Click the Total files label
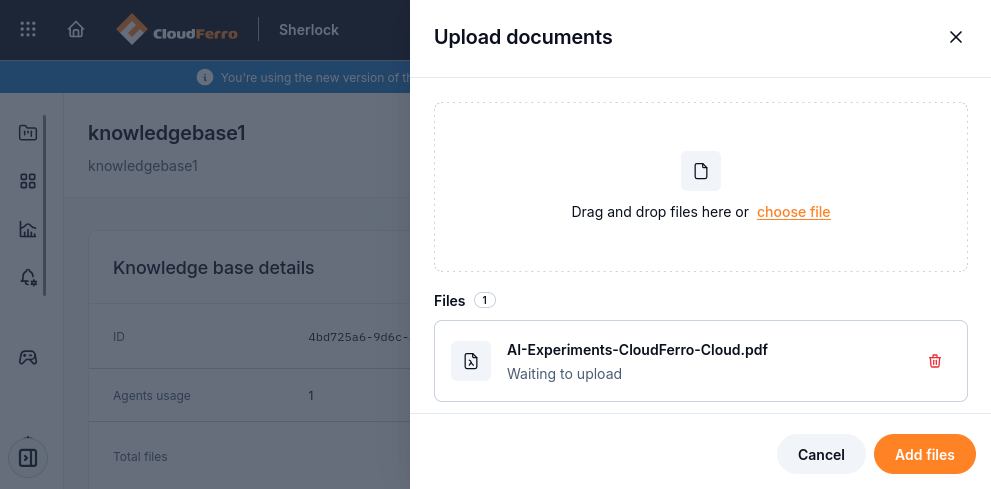 pyautogui.click(x=140, y=456)
